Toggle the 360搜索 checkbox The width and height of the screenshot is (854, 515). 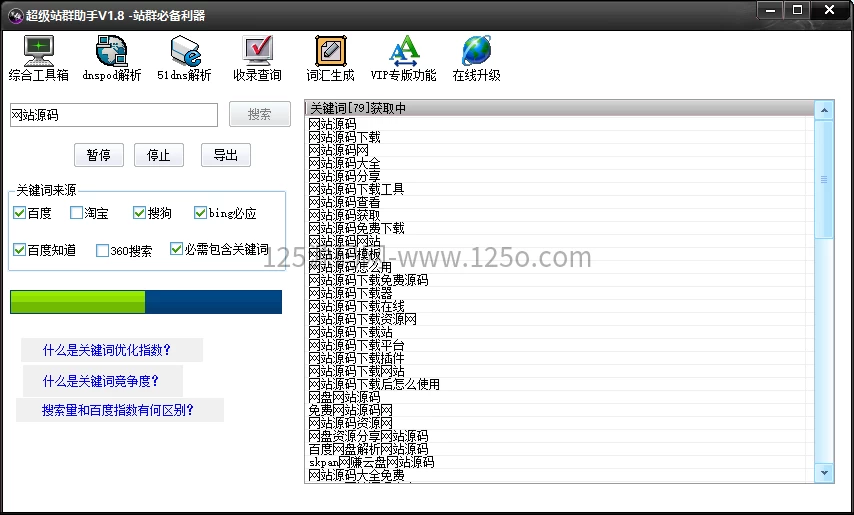pyautogui.click(x=103, y=251)
